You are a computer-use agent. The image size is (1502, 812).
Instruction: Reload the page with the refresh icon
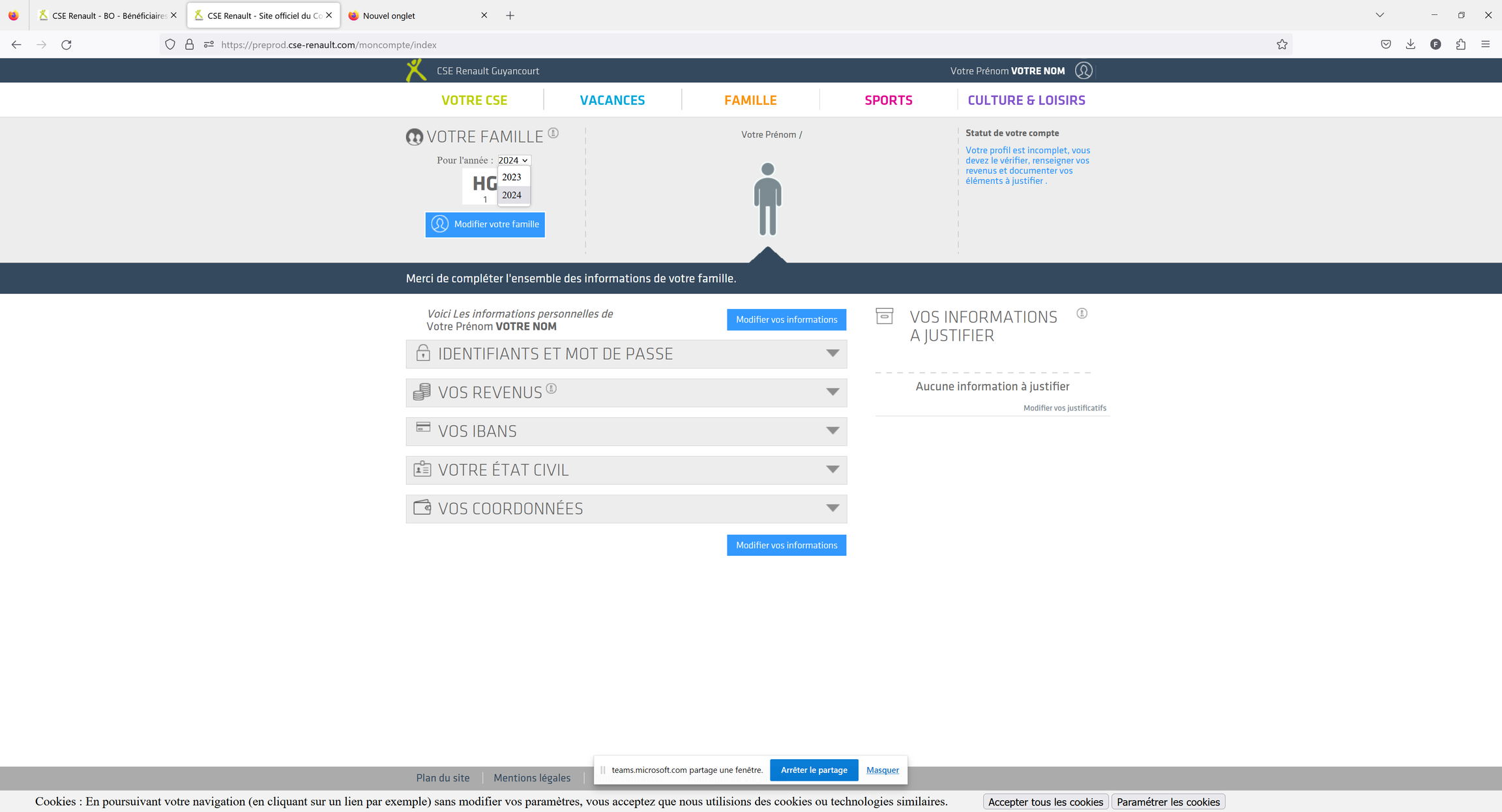[66, 44]
